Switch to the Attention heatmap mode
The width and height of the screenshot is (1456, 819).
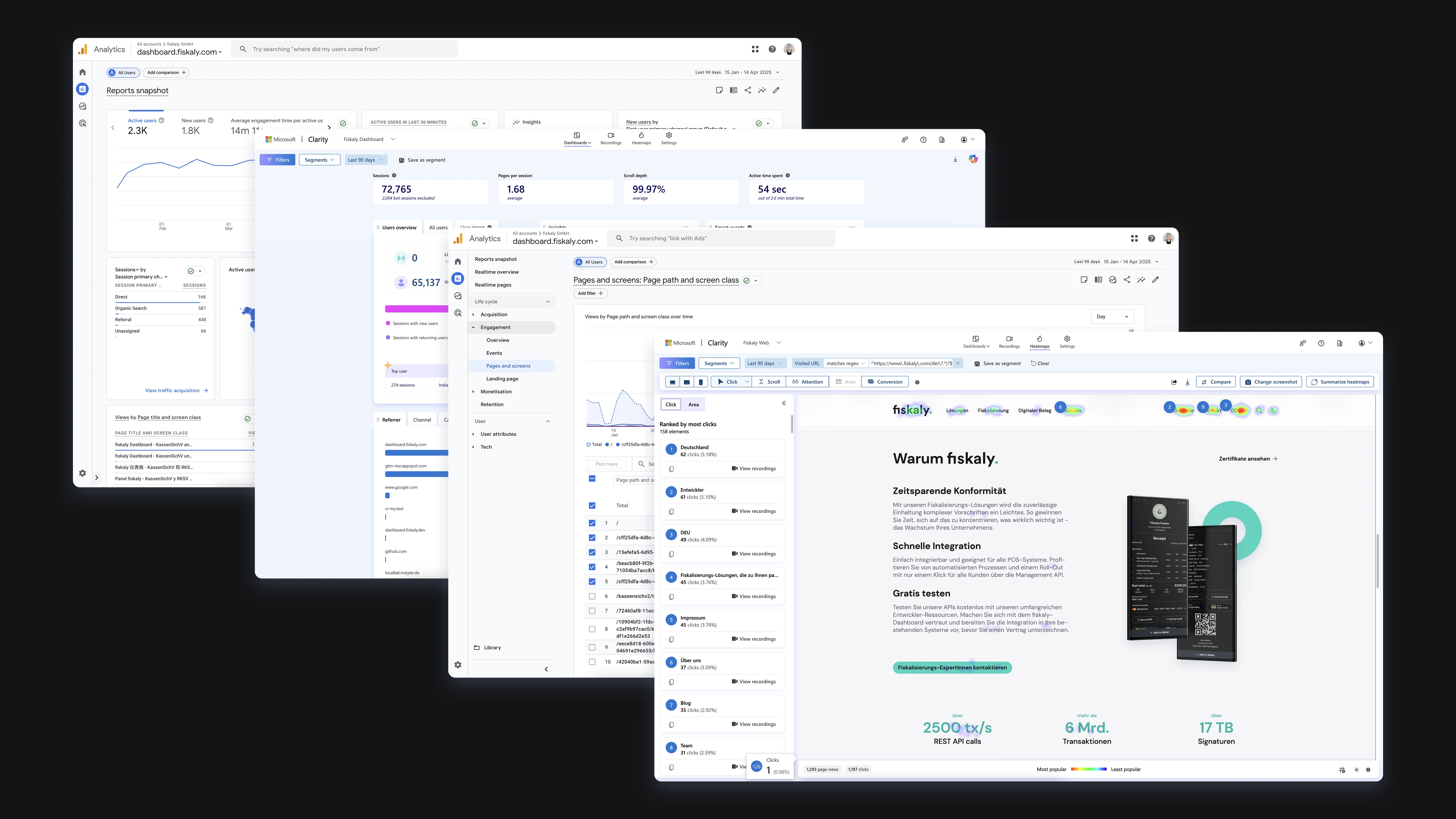pos(807,381)
